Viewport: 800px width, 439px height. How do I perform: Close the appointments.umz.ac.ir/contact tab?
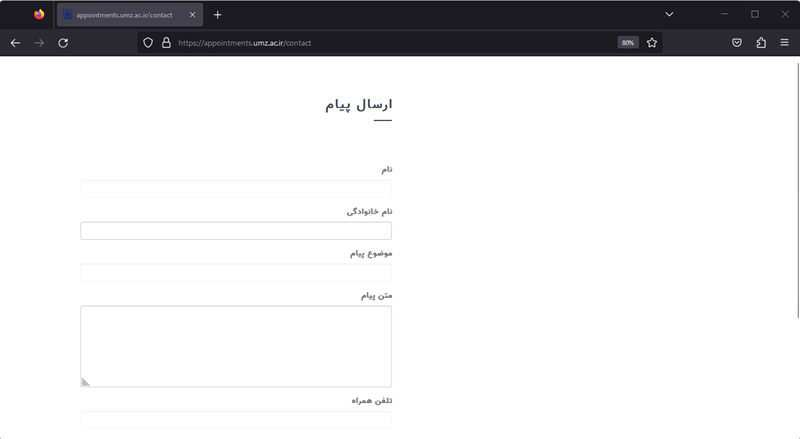(x=192, y=15)
